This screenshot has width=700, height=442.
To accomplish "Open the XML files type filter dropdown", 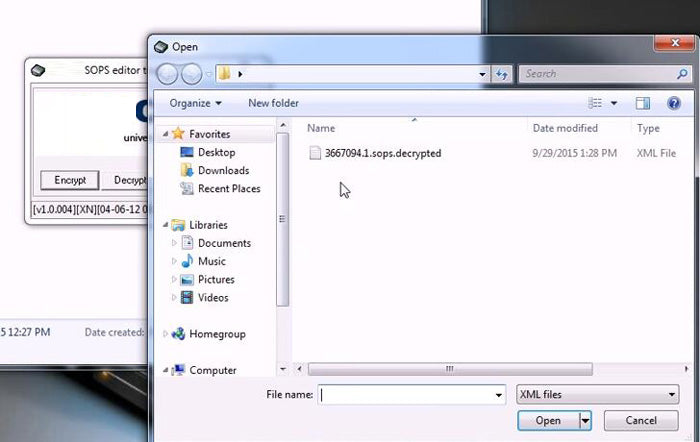I will [671, 395].
